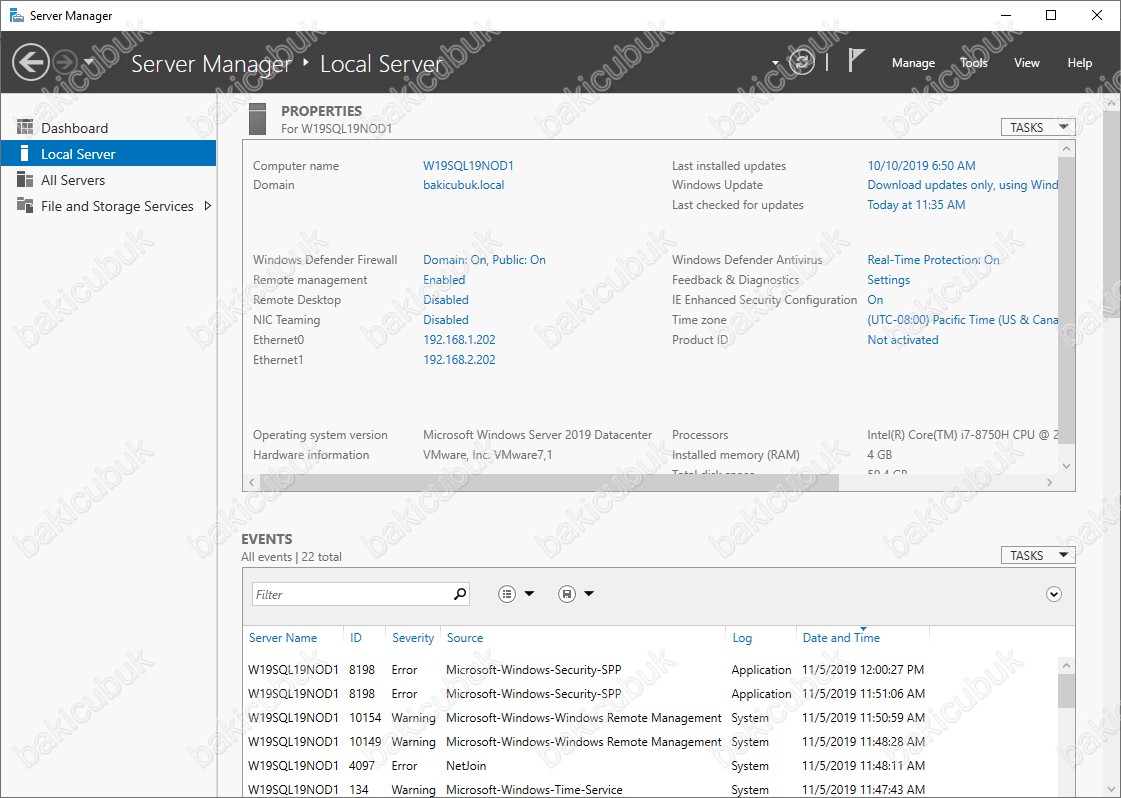This screenshot has width=1121, height=798.
Task: Click properties horizontal scroll right arrow
Action: tap(1050, 483)
